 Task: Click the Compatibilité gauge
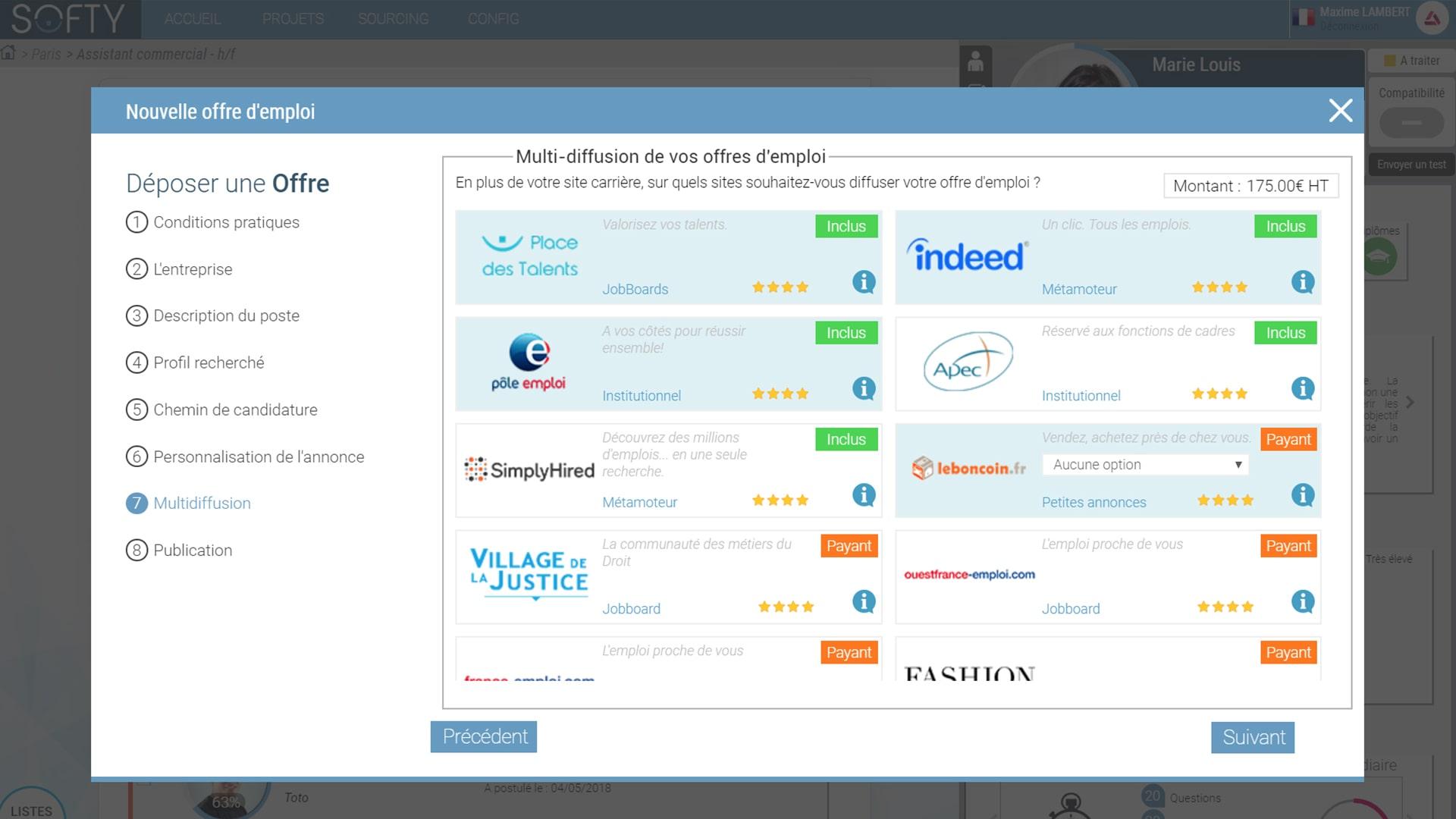[x=1411, y=122]
